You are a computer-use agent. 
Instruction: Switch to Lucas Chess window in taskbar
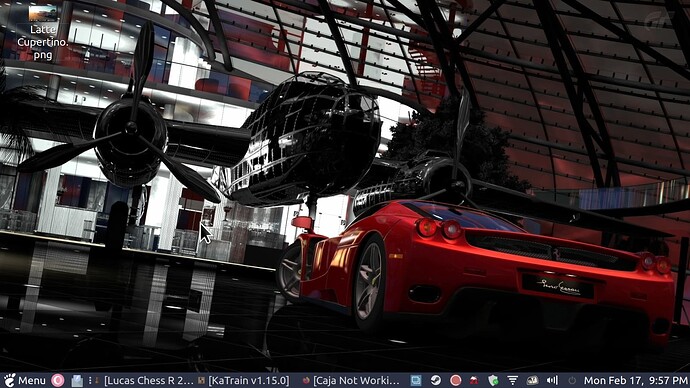click(x=144, y=381)
